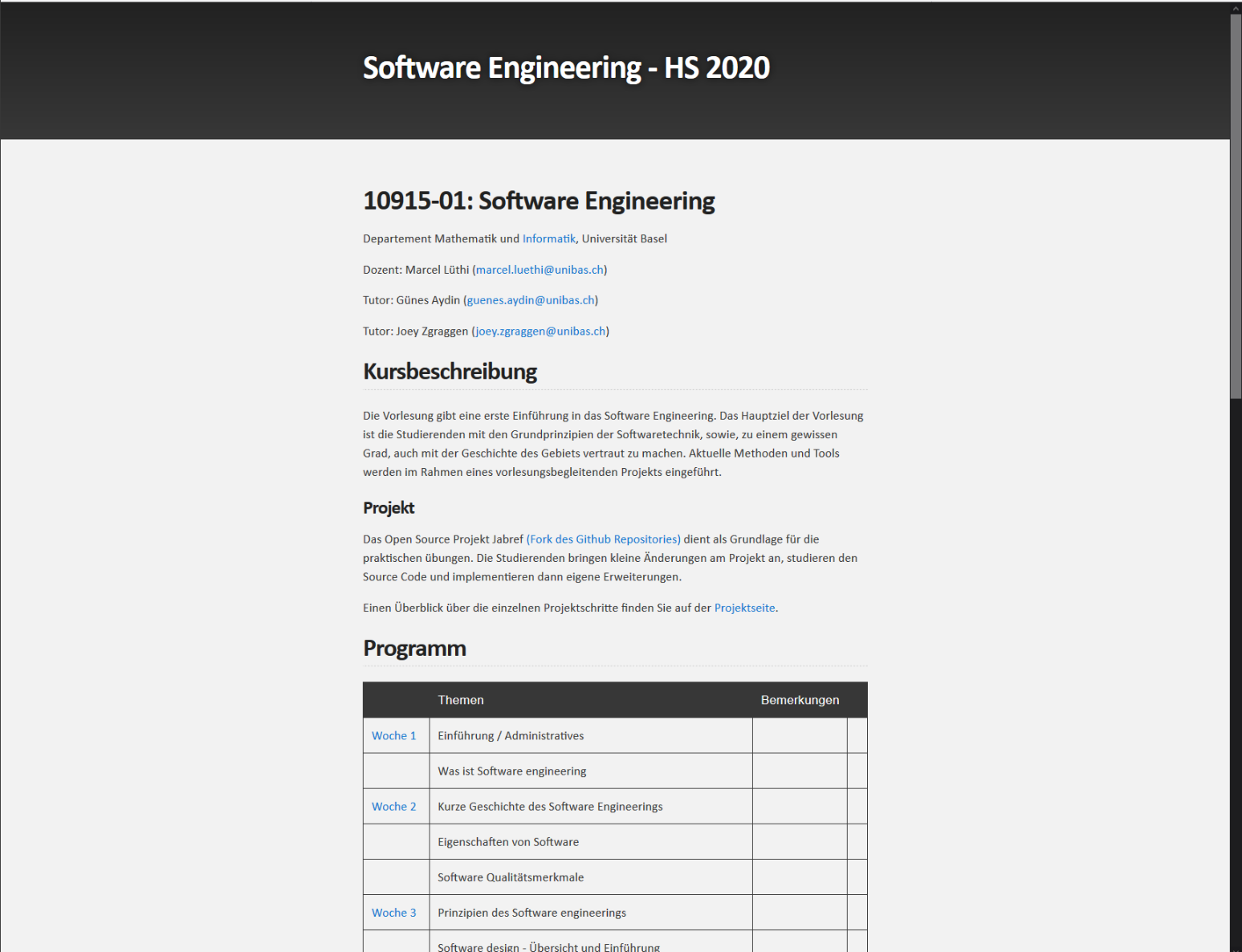The height and width of the screenshot is (952, 1242).
Task: Open the Fork des Github Repositories link
Action: 603,539
